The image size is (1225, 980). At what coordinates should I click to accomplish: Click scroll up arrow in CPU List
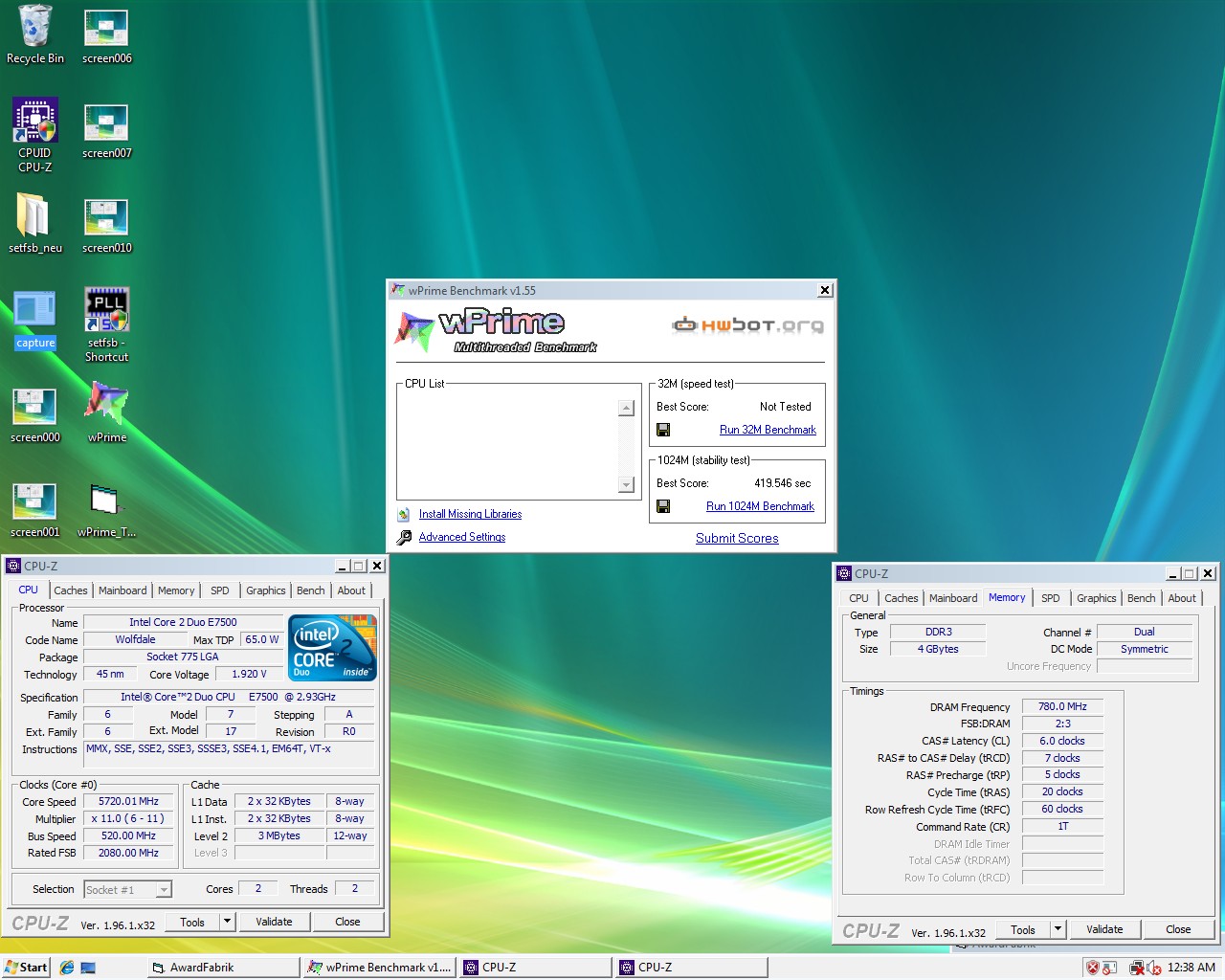627,409
